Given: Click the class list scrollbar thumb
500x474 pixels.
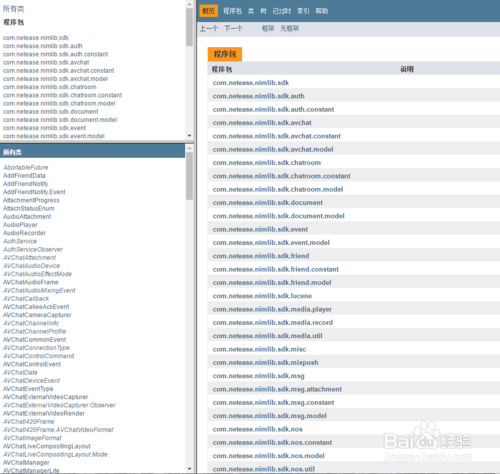Looking at the screenshot, I should click(x=189, y=176).
